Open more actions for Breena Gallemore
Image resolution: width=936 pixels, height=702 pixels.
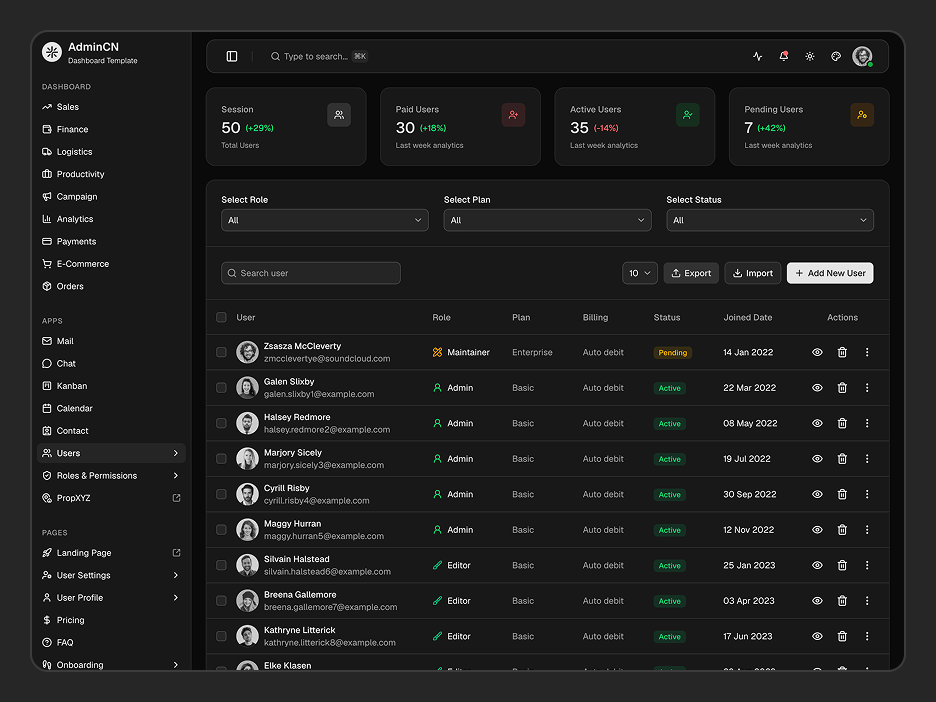click(867, 601)
